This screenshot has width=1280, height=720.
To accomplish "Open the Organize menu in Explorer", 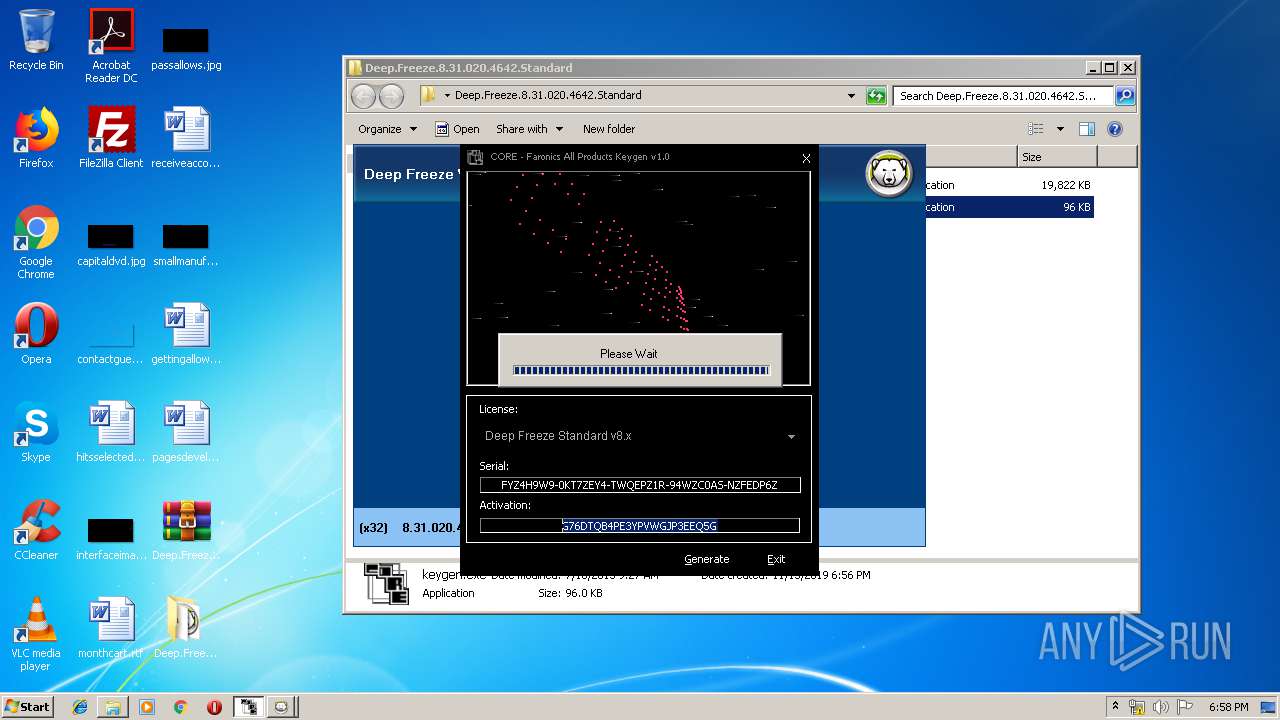I will [387, 129].
